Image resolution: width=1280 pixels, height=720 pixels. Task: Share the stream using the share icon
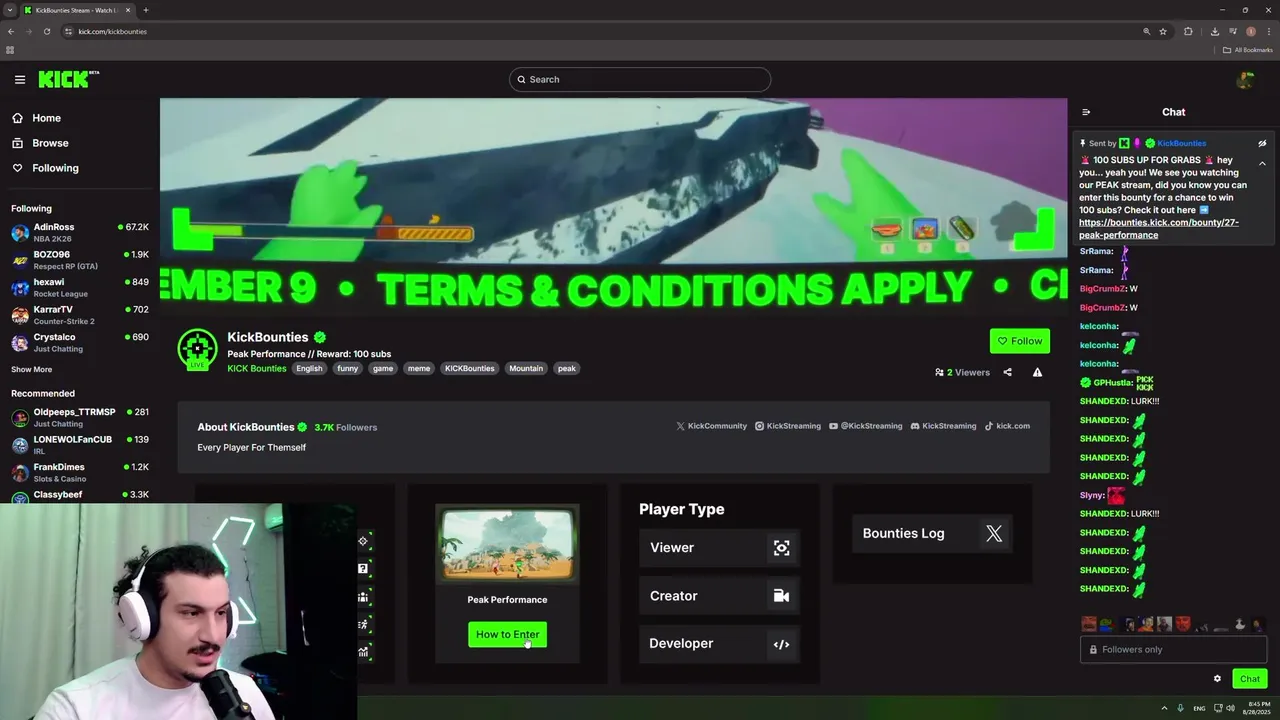[x=1007, y=372]
